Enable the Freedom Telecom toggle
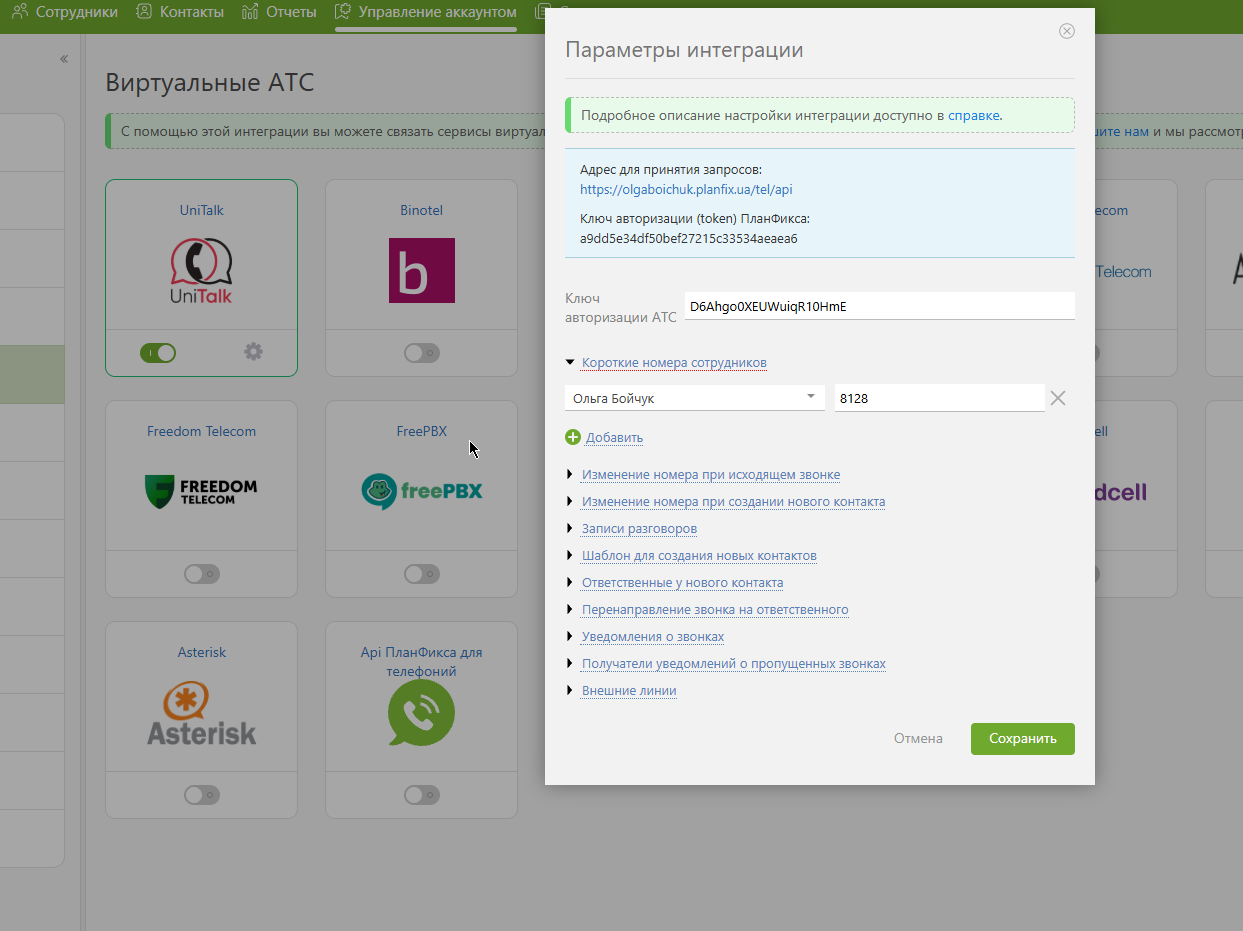 [x=201, y=574]
